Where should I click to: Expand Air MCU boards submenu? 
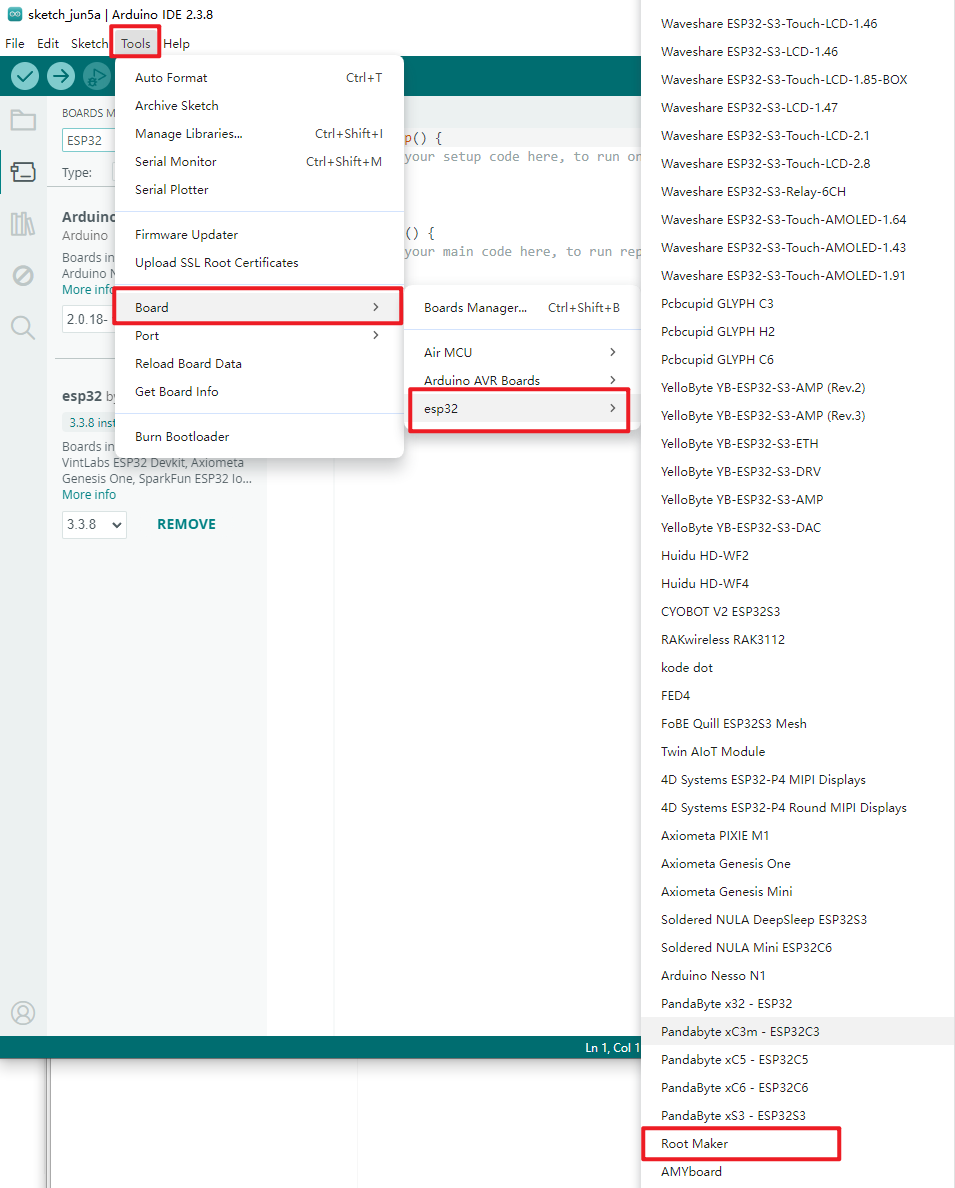tap(521, 352)
